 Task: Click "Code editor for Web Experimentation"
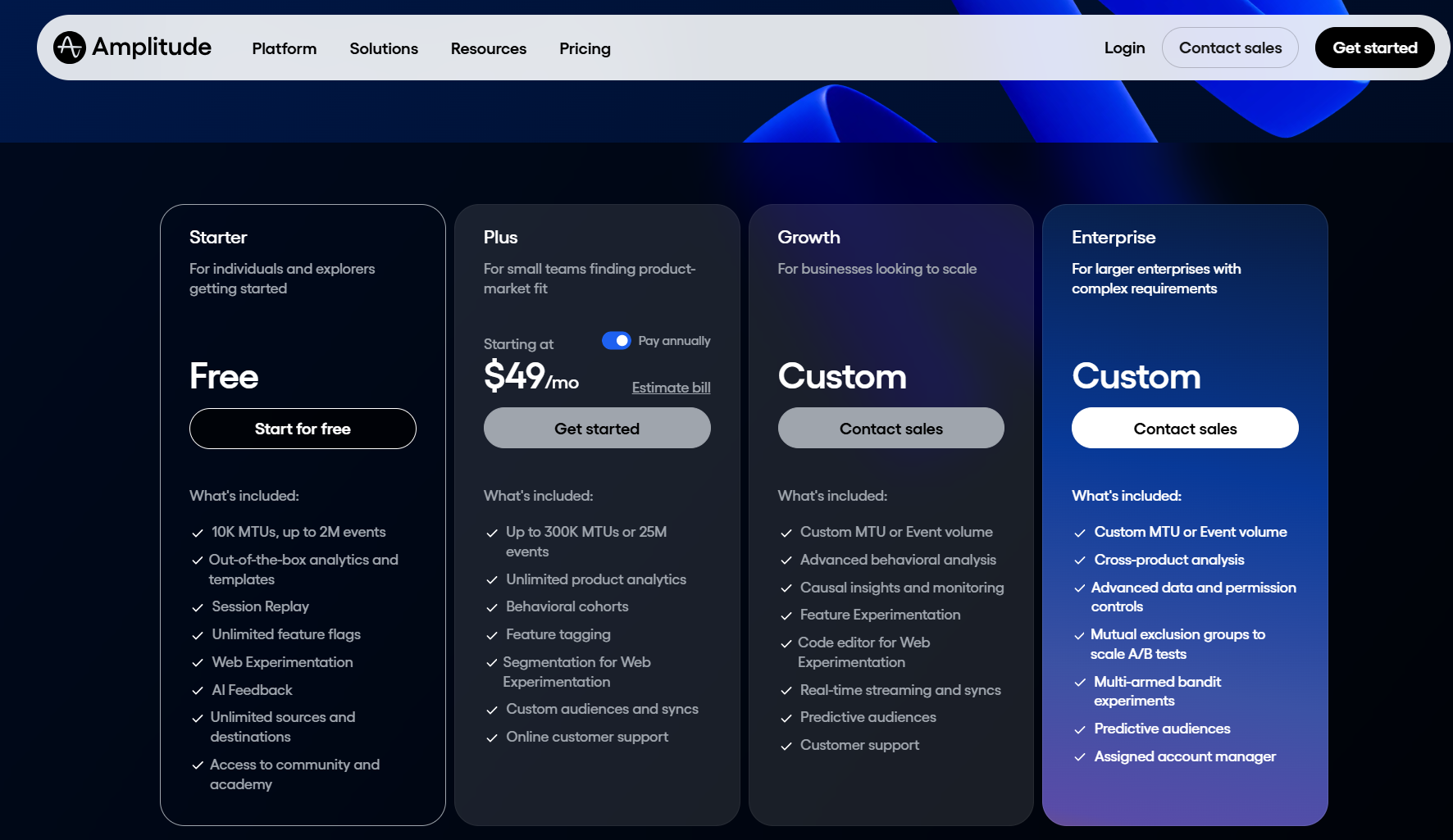[863, 652]
